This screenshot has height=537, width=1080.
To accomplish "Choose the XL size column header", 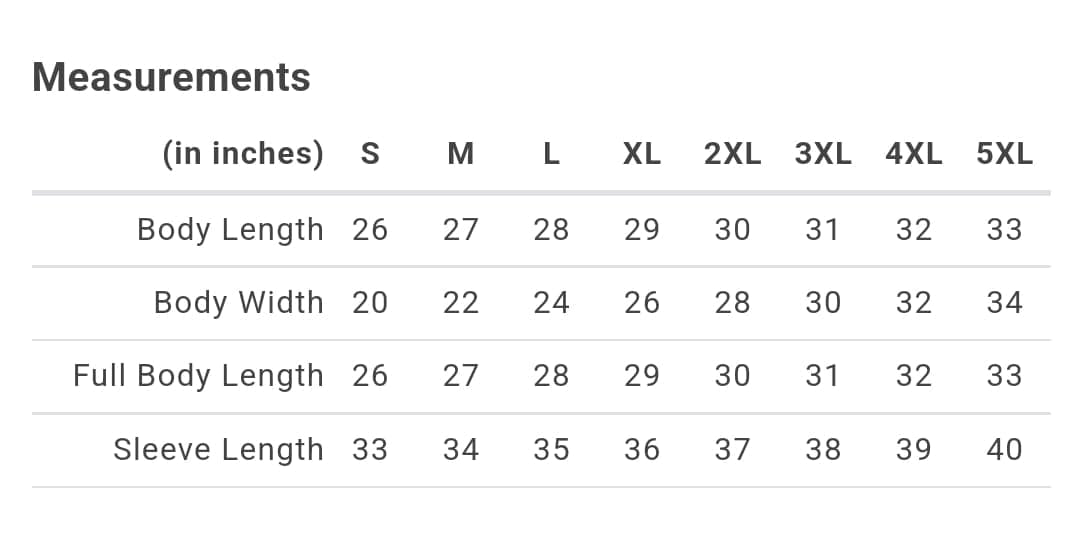I will (642, 154).
